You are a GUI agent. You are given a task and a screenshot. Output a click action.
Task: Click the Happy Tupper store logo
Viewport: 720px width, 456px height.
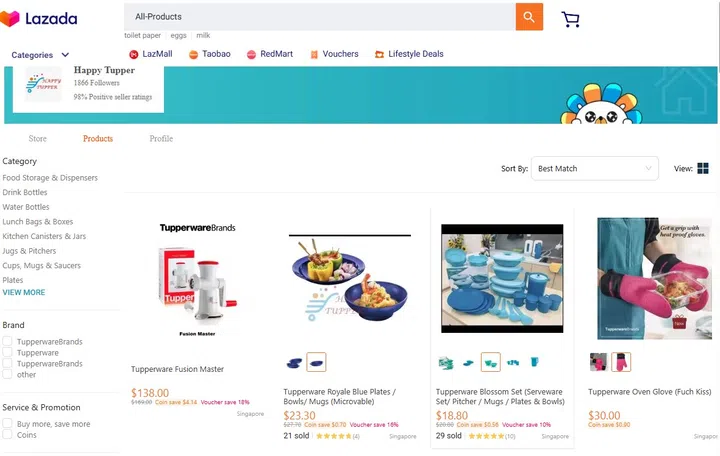[x=44, y=84]
